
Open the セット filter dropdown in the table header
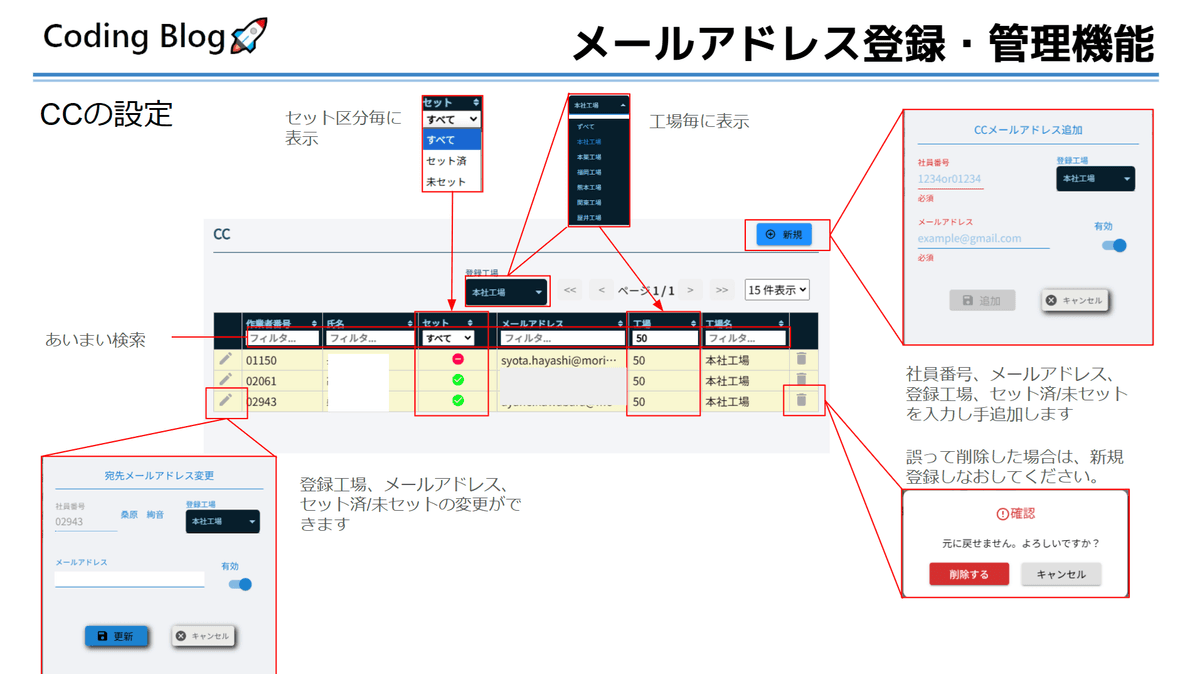click(448, 339)
